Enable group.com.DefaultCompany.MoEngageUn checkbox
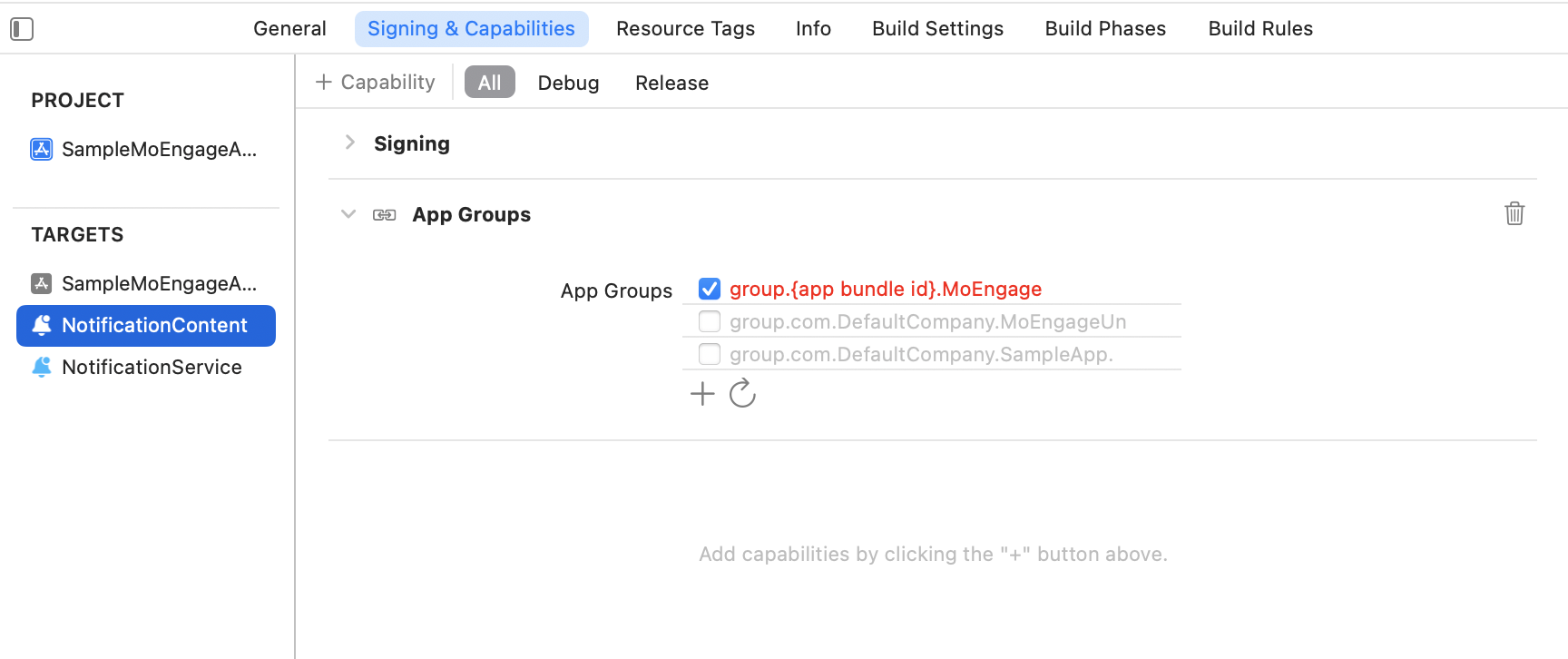Screen dimensions: 1568x659 pyautogui.click(x=710, y=321)
